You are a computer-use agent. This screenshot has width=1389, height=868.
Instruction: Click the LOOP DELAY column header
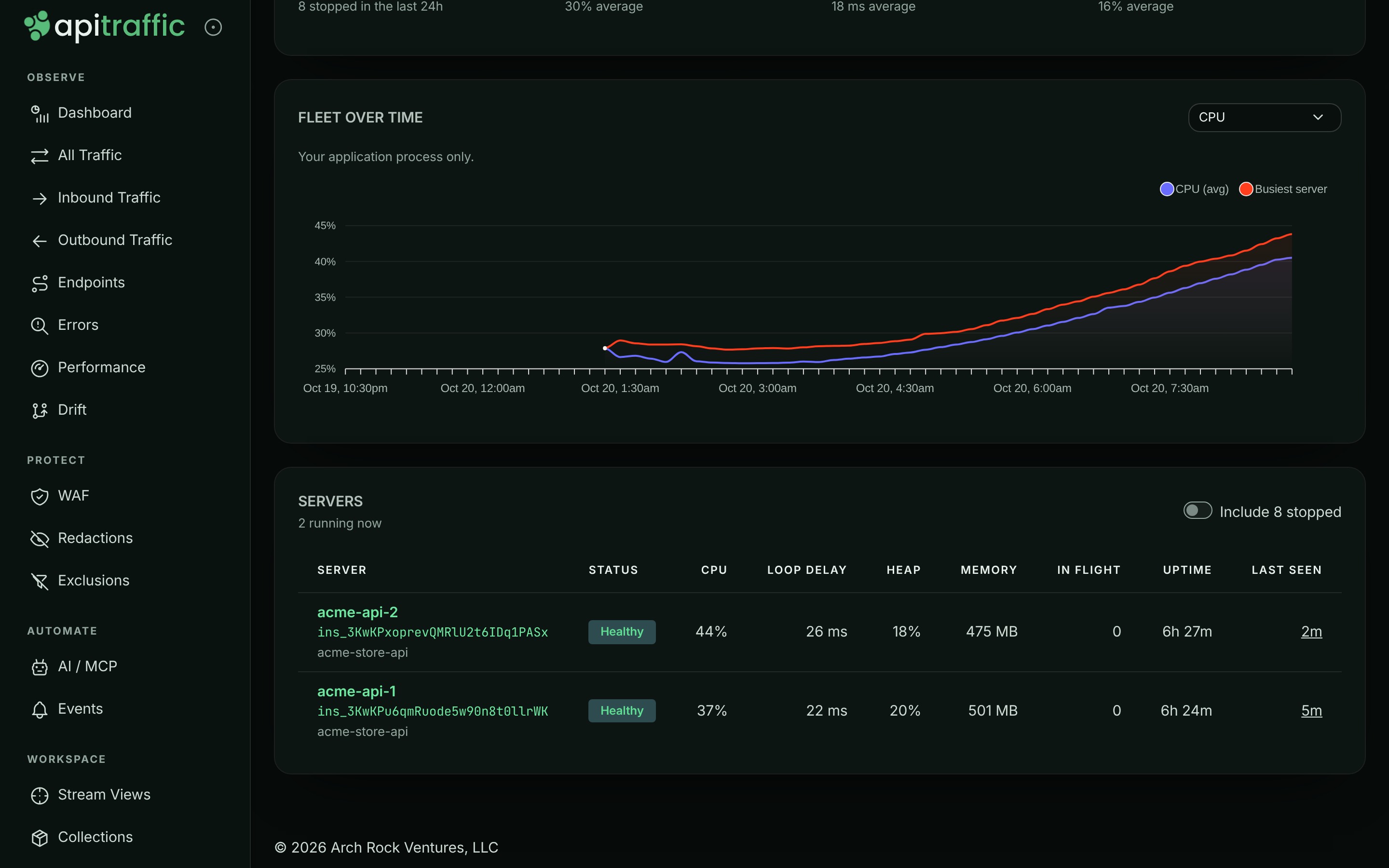(x=807, y=570)
